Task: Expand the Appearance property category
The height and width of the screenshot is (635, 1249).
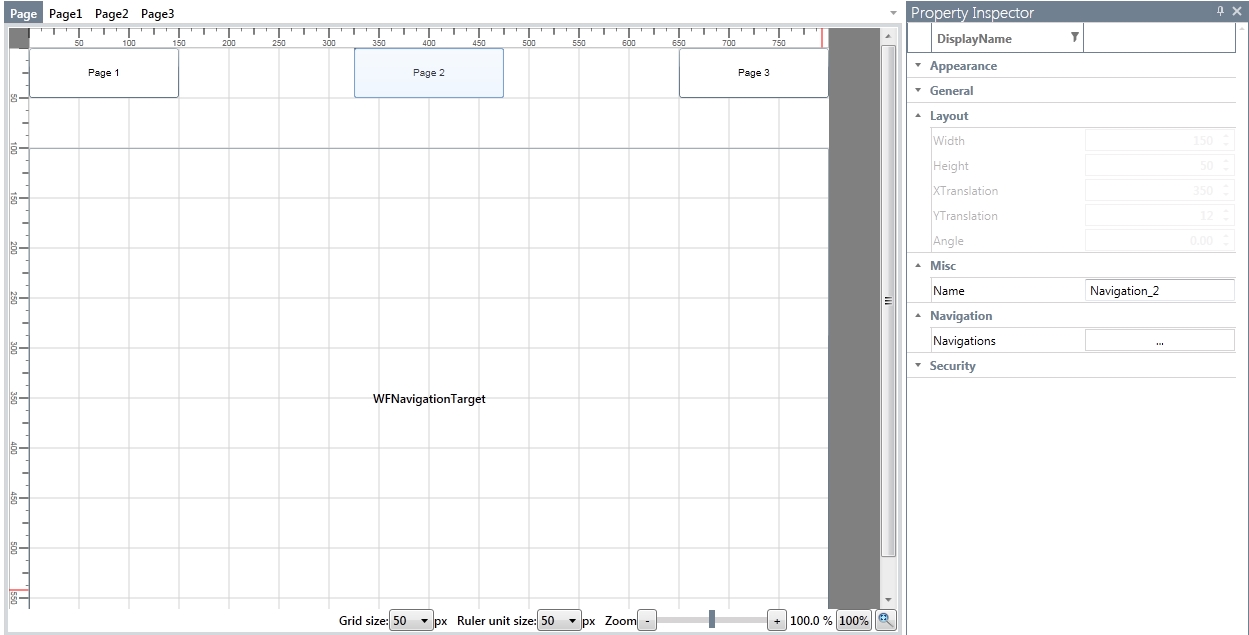Action: click(x=917, y=65)
